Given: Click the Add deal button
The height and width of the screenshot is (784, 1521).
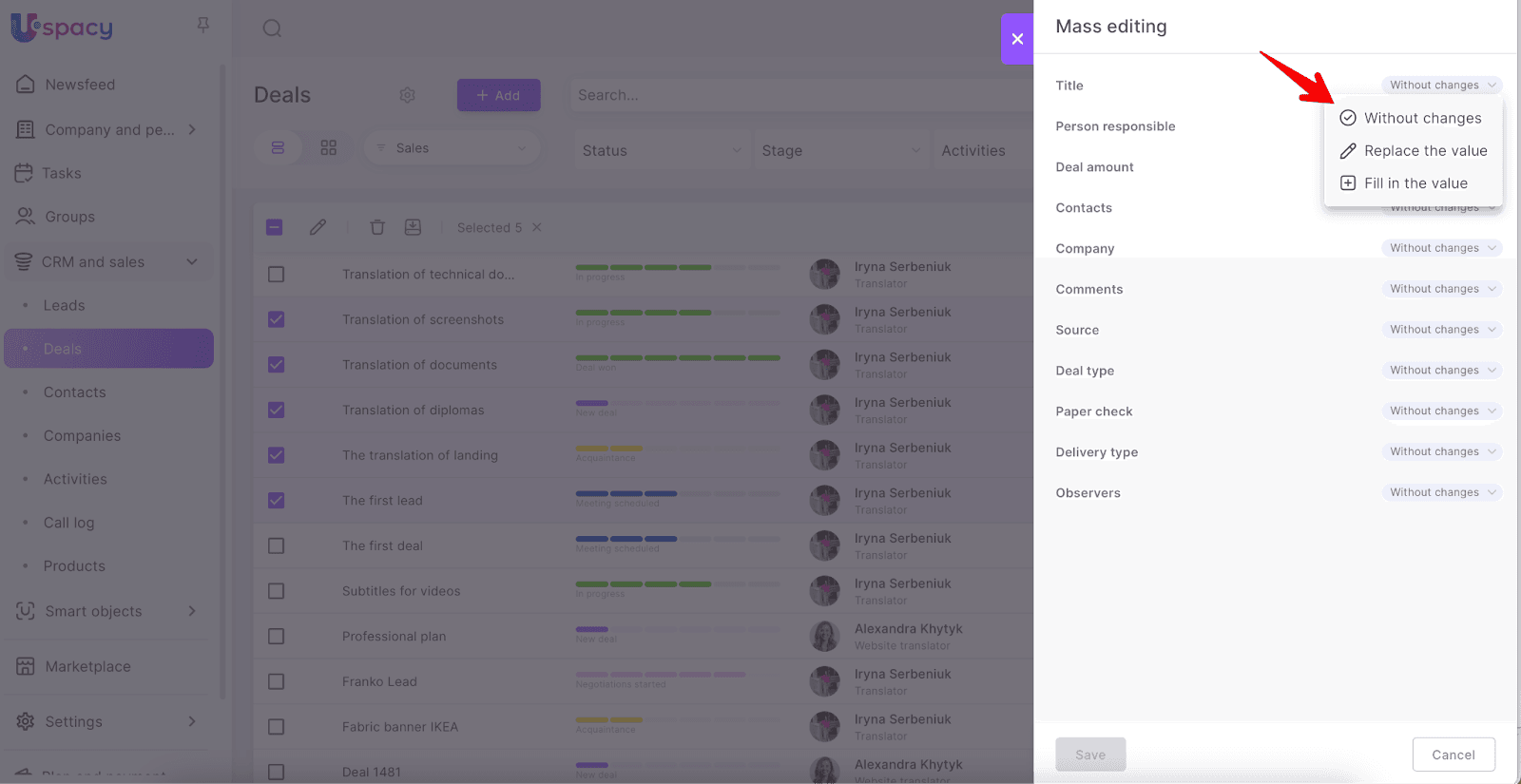Looking at the screenshot, I should tap(498, 95).
